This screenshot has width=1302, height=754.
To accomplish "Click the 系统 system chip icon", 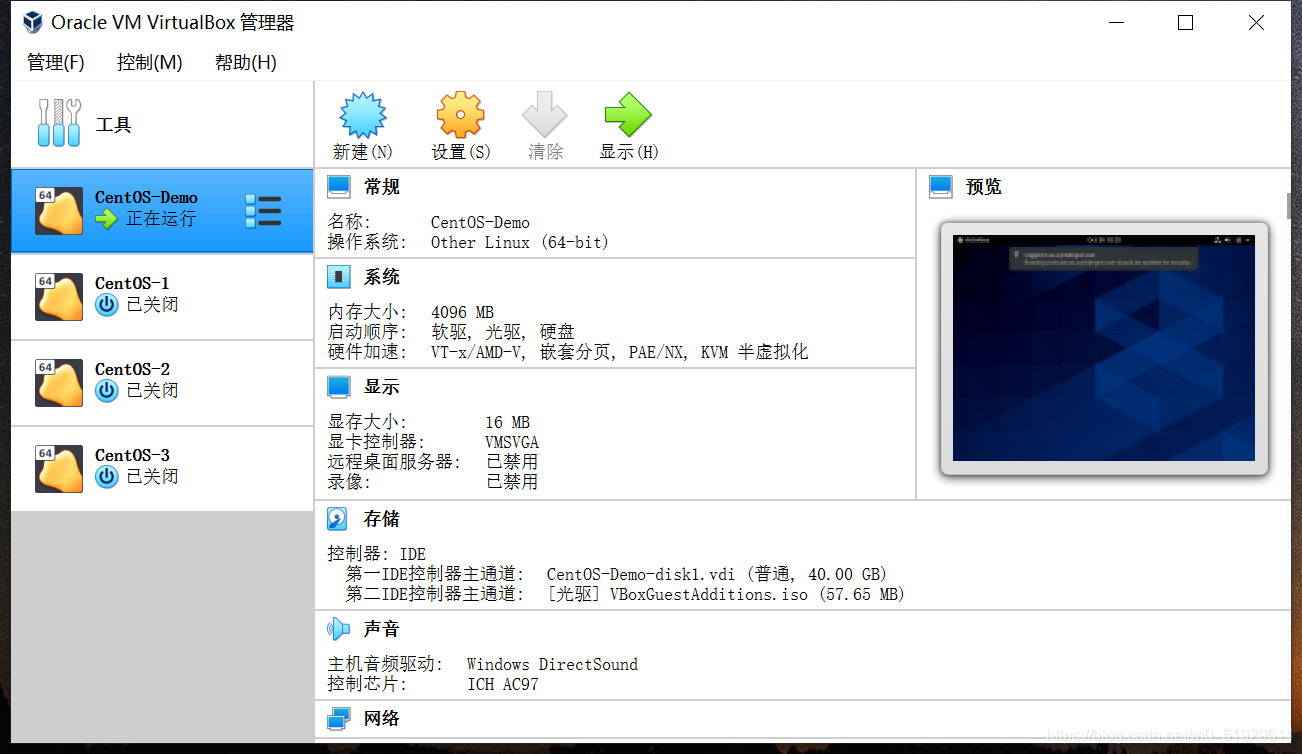I will (x=339, y=276).
